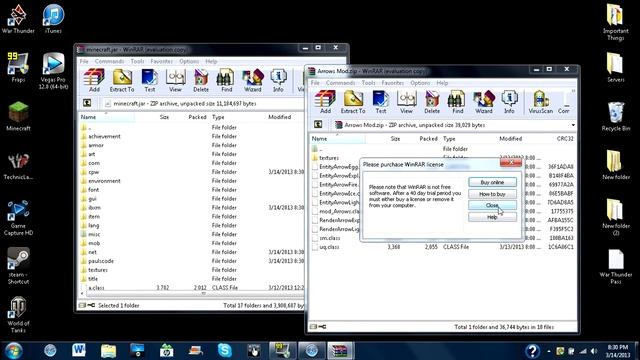Select the iTunes desktop icon
The width and height of the screenshot is (640, 360).
coord(53,19)
